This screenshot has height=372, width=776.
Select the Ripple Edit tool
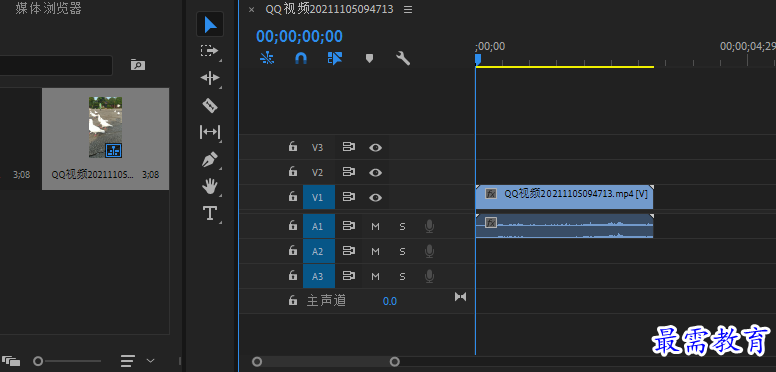[x=210, y=78]
